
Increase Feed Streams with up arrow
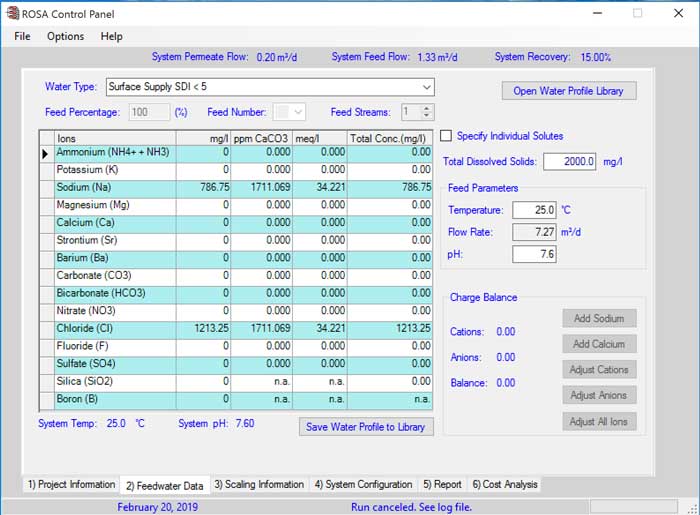(x=427, y=108)
